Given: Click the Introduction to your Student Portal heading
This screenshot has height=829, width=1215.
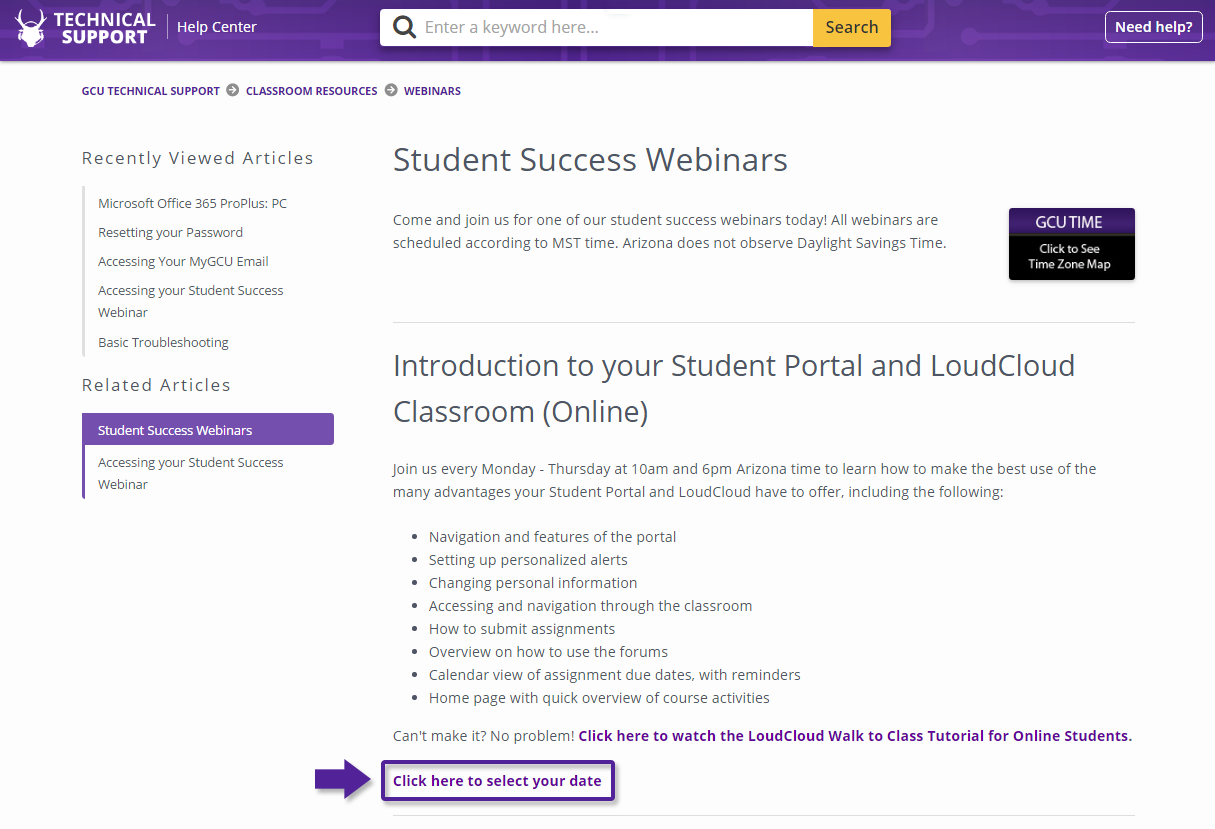Looking at the screenshot, I should click(734, 388).
